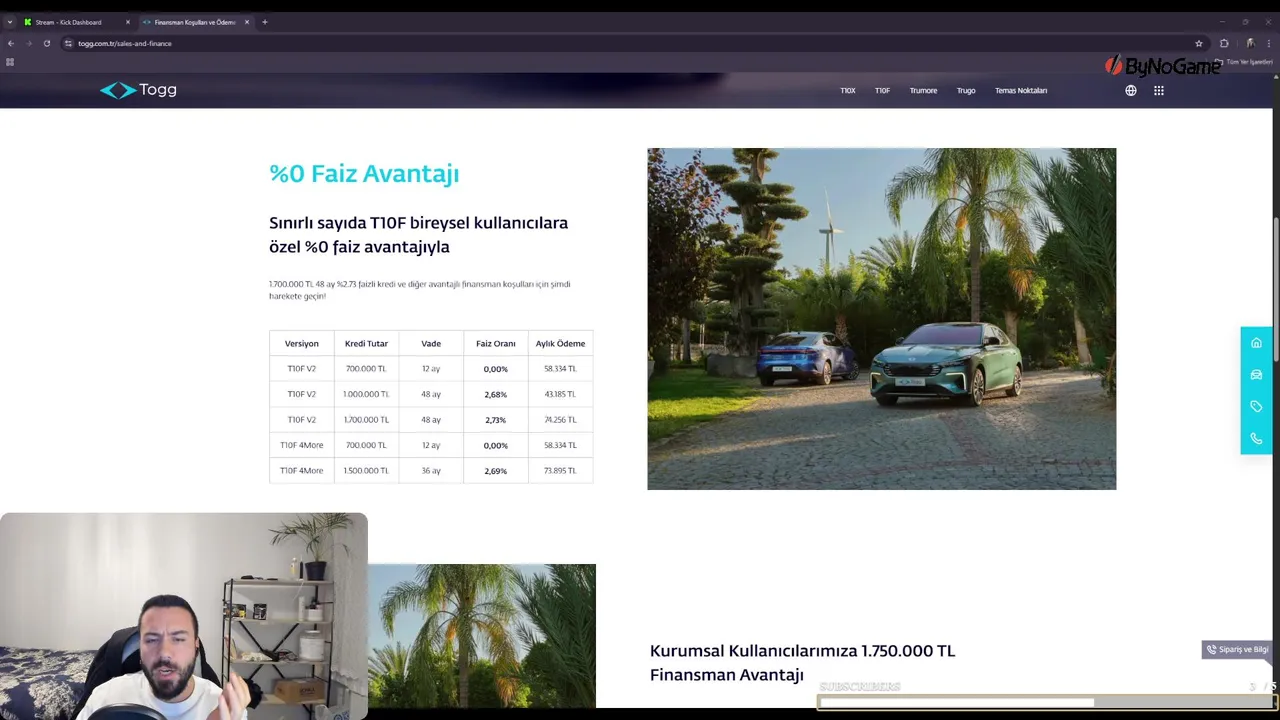Click the phone icon in side panel
This screenshot has width=1280, height=720.
[x=1256, y=439]
